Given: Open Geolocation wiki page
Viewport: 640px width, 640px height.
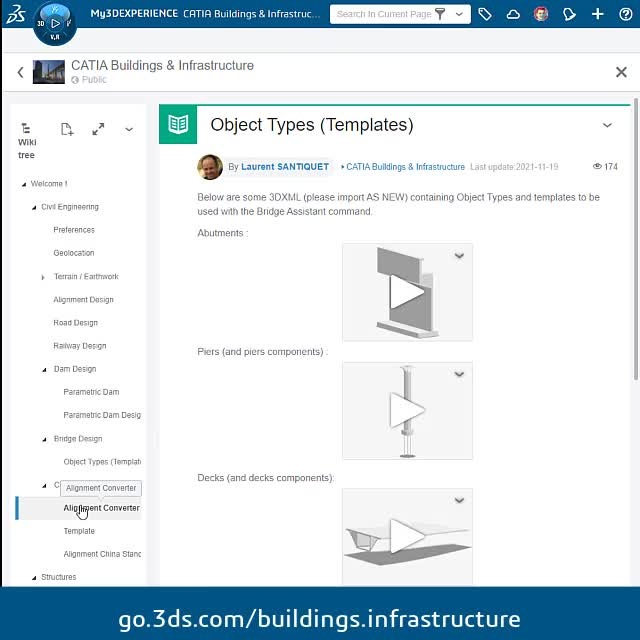Looking at the screenshot, I should click(73, 253).
